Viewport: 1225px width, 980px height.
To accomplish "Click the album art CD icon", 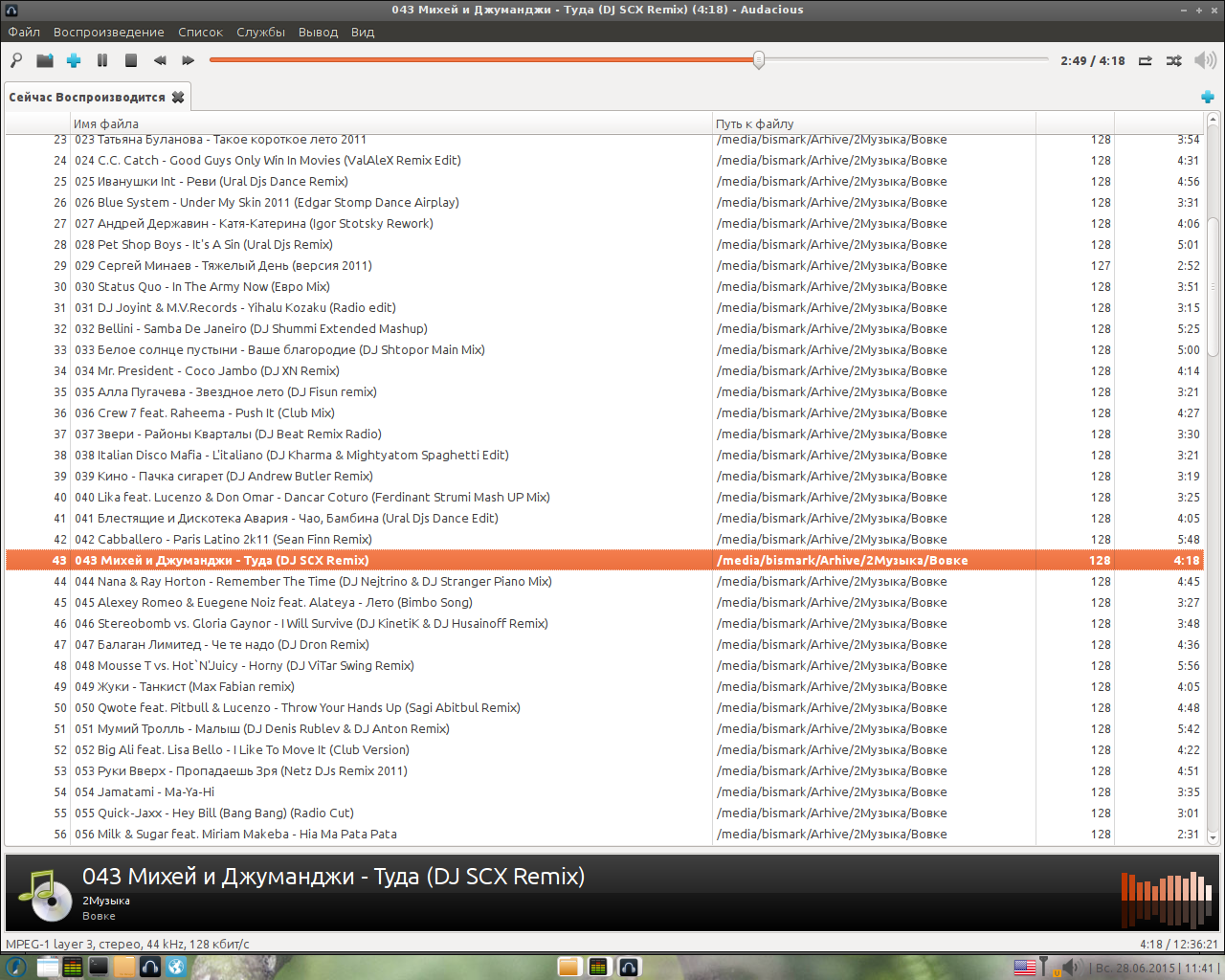I will [45, 894].
